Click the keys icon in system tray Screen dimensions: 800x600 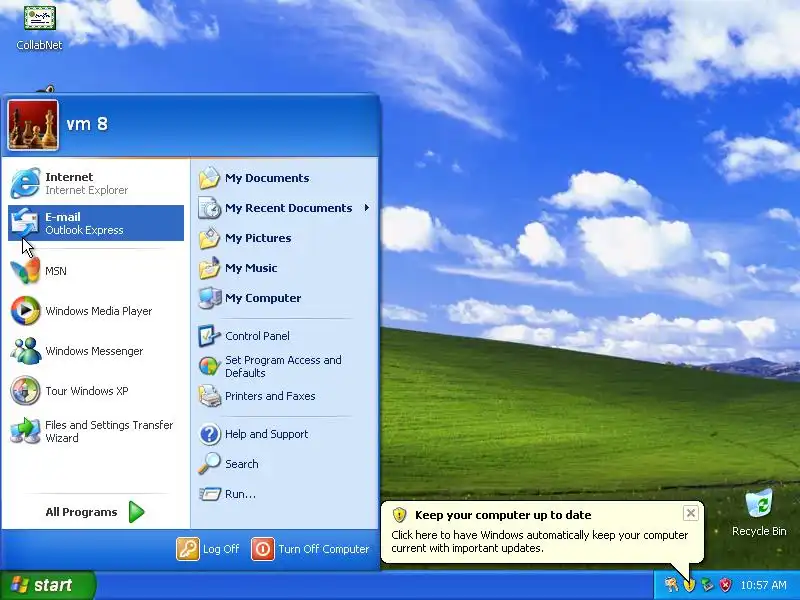[671, 585]
